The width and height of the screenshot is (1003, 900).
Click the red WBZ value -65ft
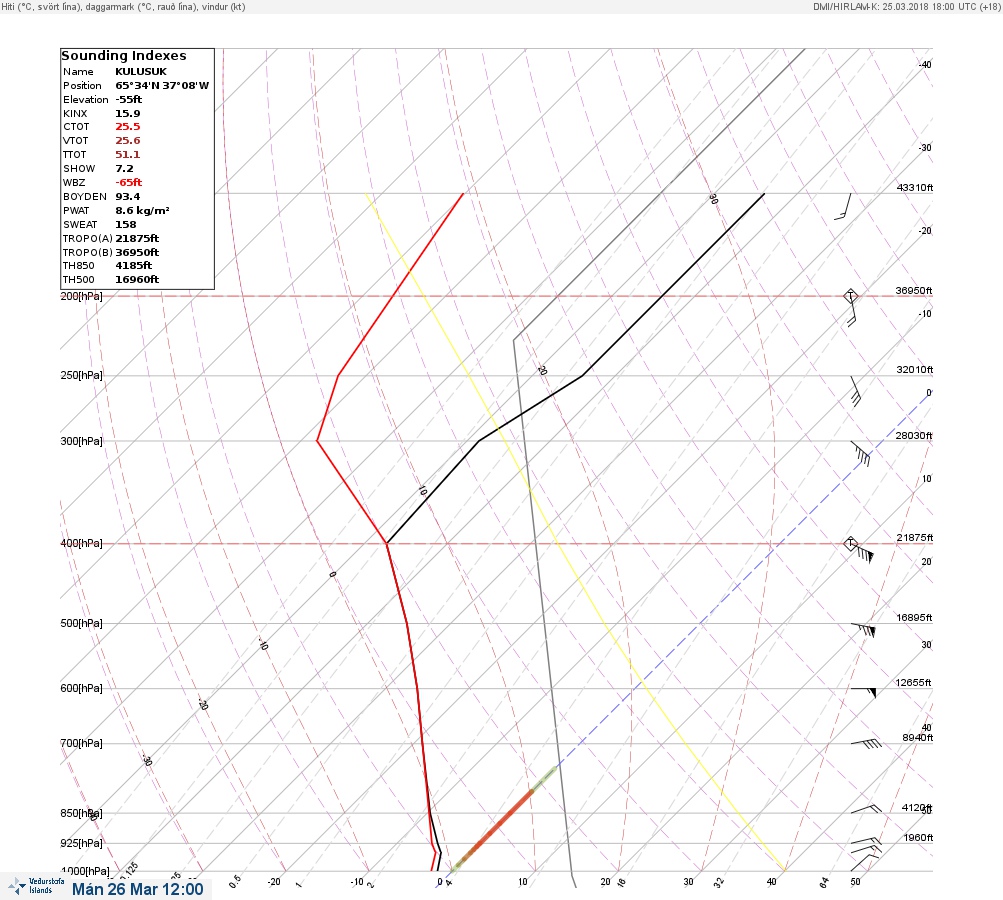point(129,182)
